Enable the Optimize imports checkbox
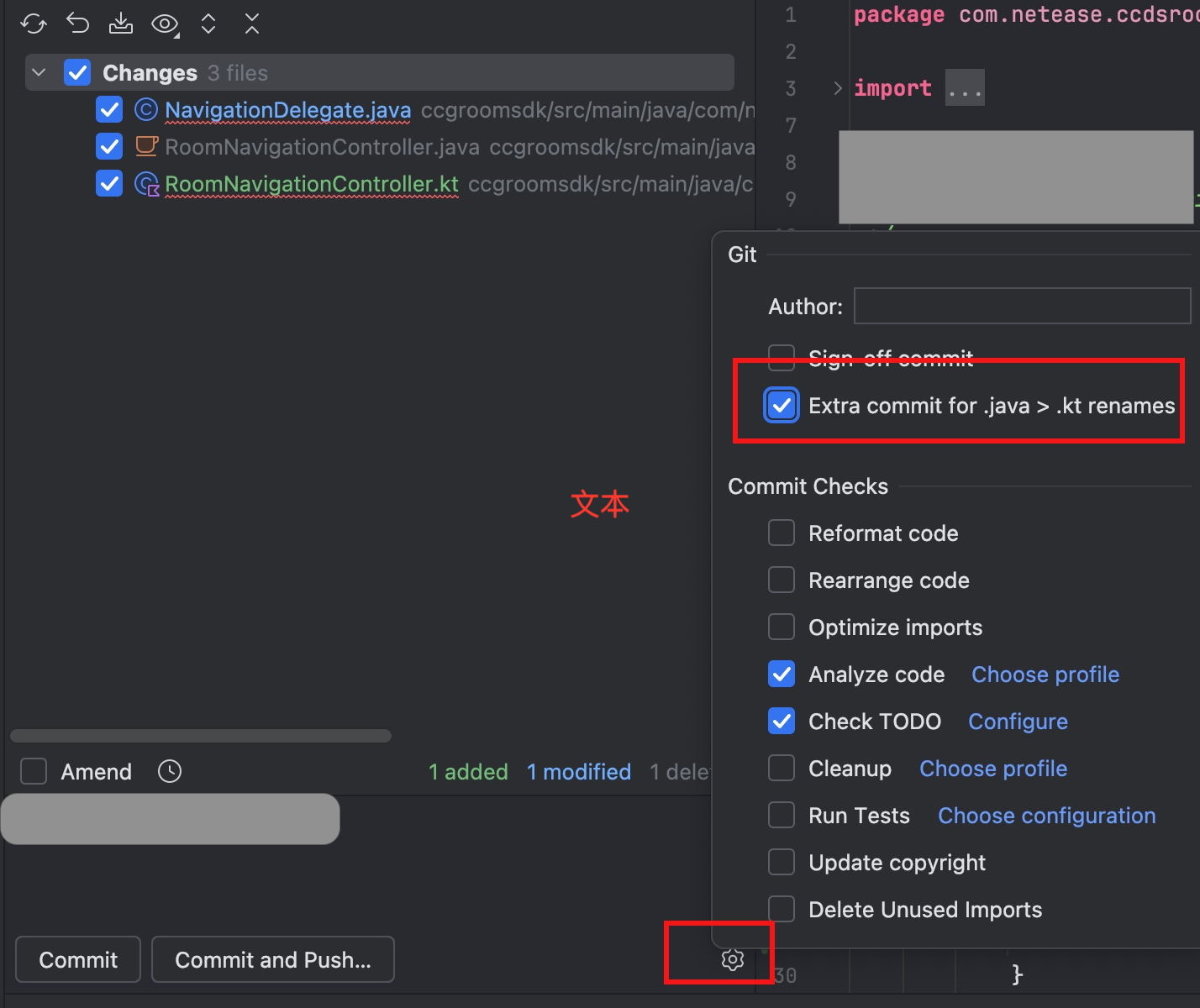 click(782, 627)
